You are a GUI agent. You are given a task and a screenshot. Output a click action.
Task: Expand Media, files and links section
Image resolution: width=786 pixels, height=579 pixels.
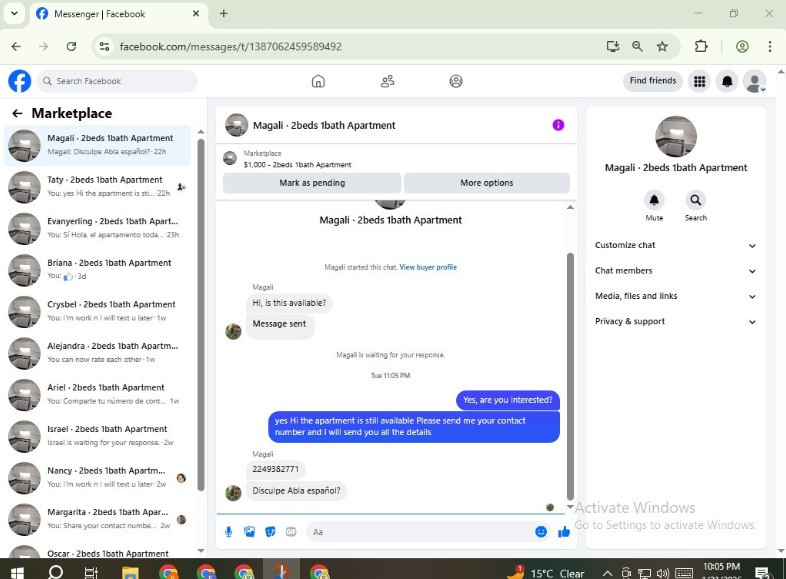675,296
